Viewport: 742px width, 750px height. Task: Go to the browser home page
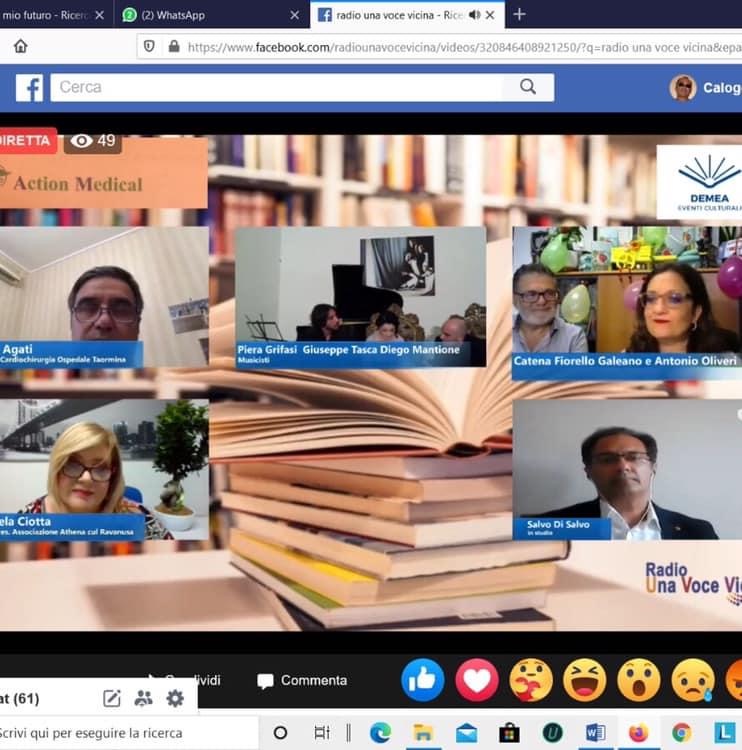tap(20, 46)
